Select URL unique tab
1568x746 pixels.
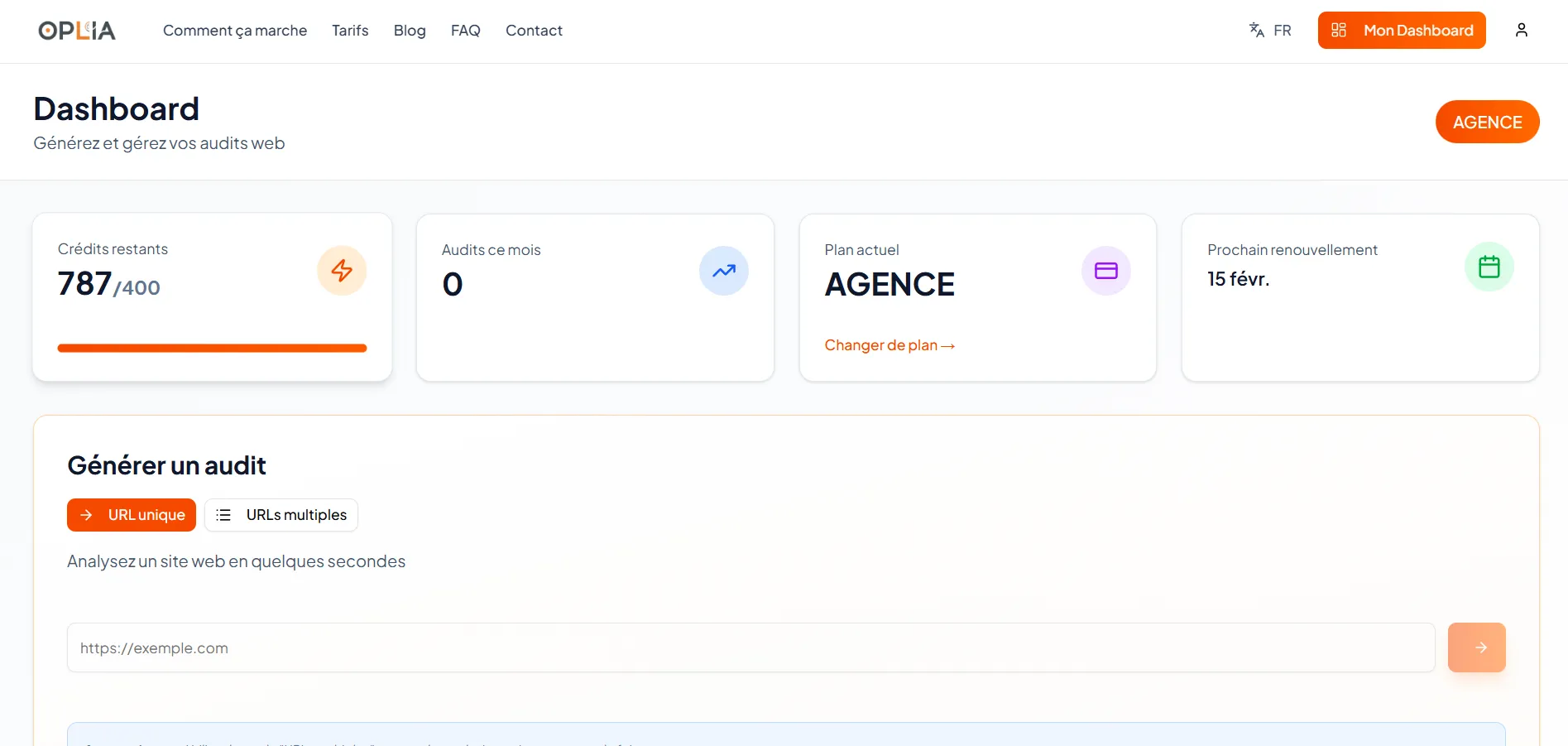132,515
